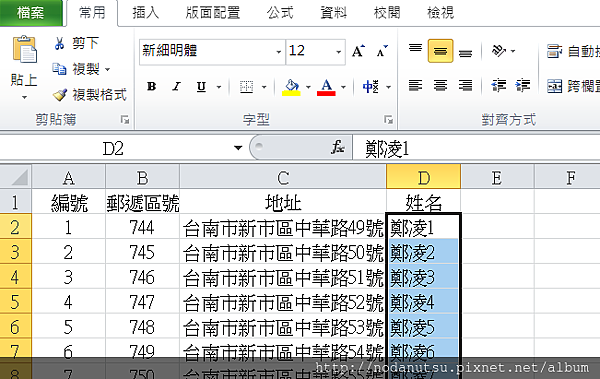Click the phonetic guide (中) icon
Screen dimensions: 600x379
tap(370, 87)
